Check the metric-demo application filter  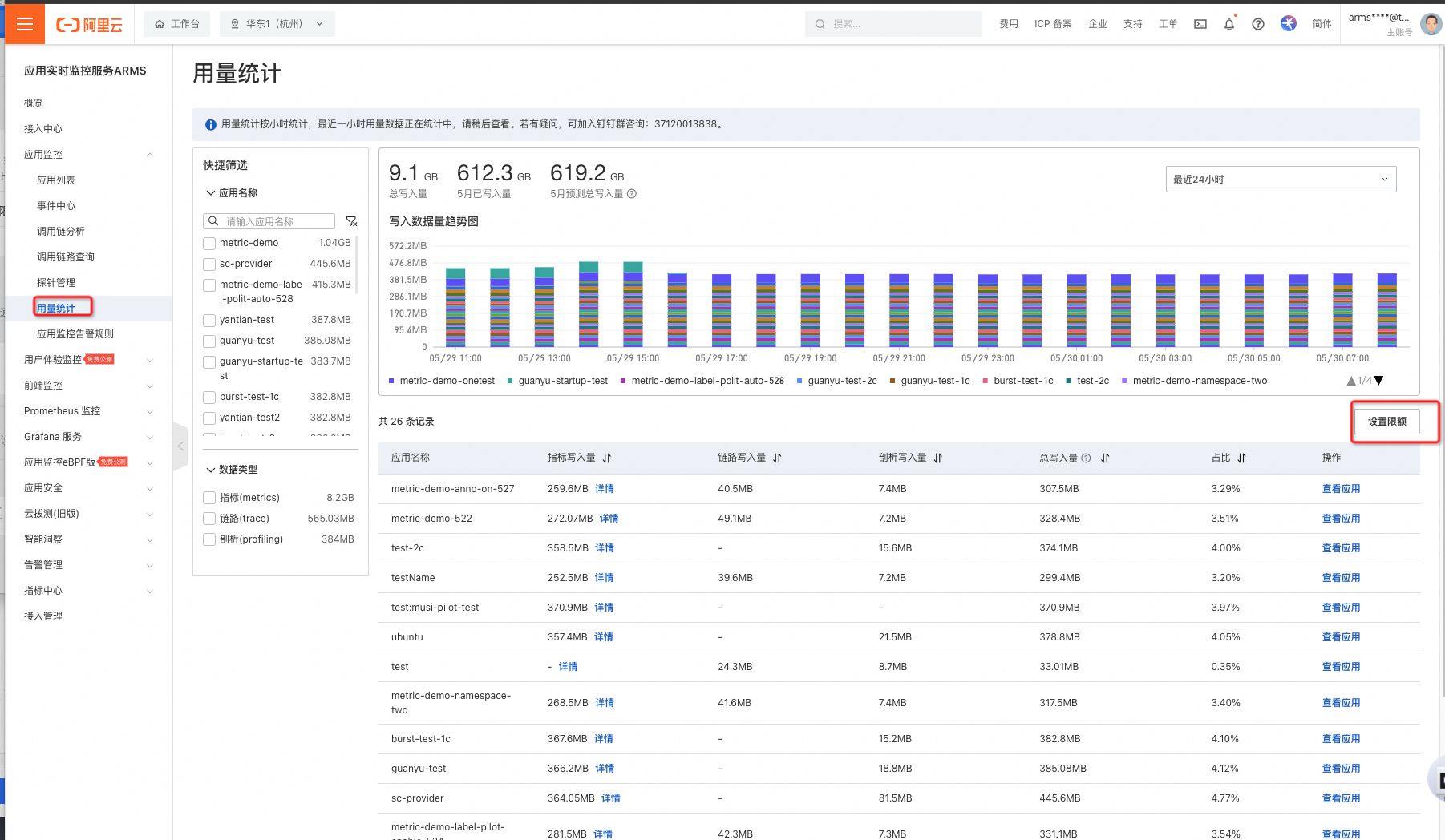click(x=209, y=243)
